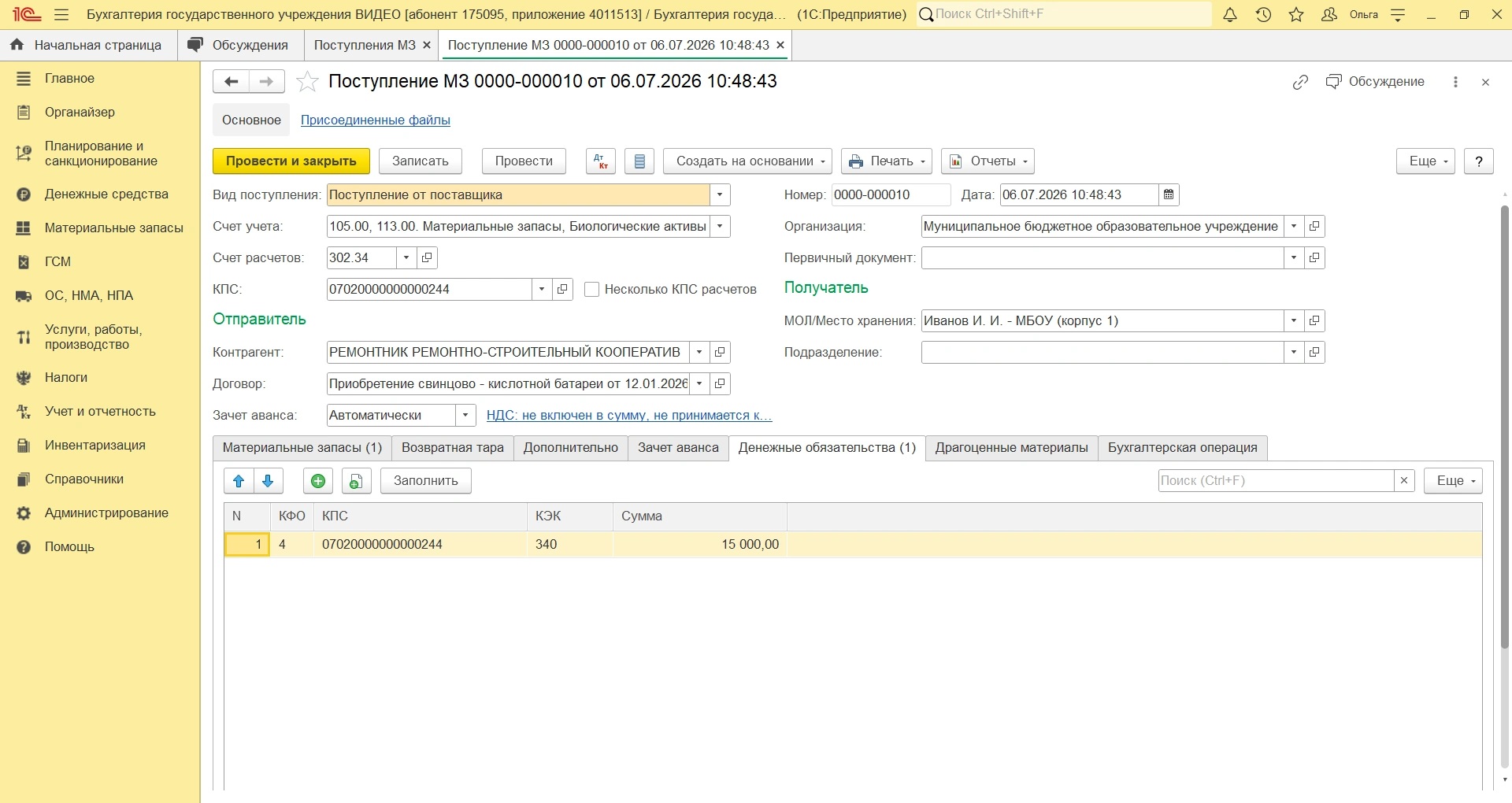Copy link to this document icon
1512x803 pixels.
[1300, 82]
